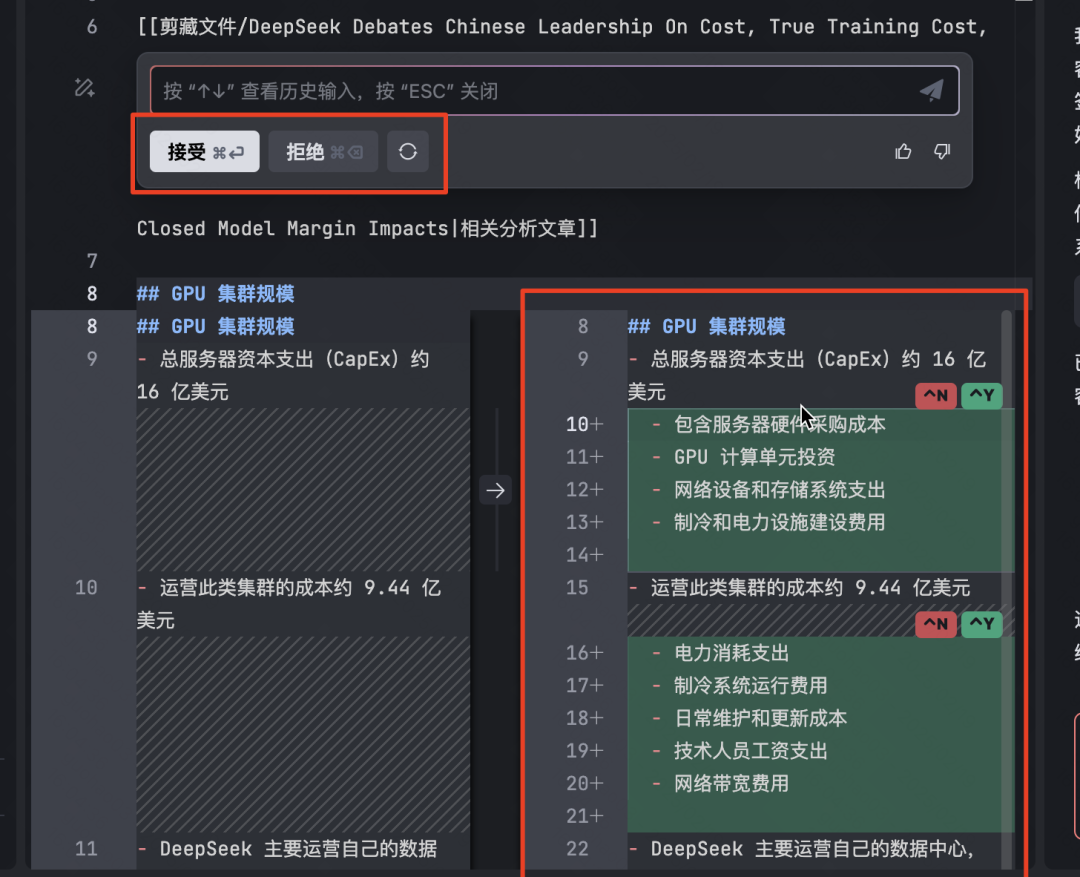Click the red ^N badge on the operating cost diff block
This screenshot has height=877, width=1080.
(936, 624)
